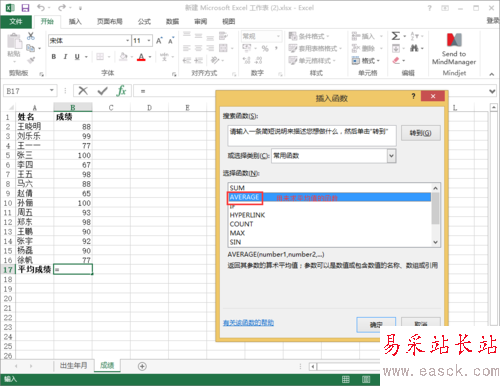Image resolution: width=500 pixels, height=386 pixels.
Task: Collapse the ribbon with the up arrow
Action: pos(492,74)
